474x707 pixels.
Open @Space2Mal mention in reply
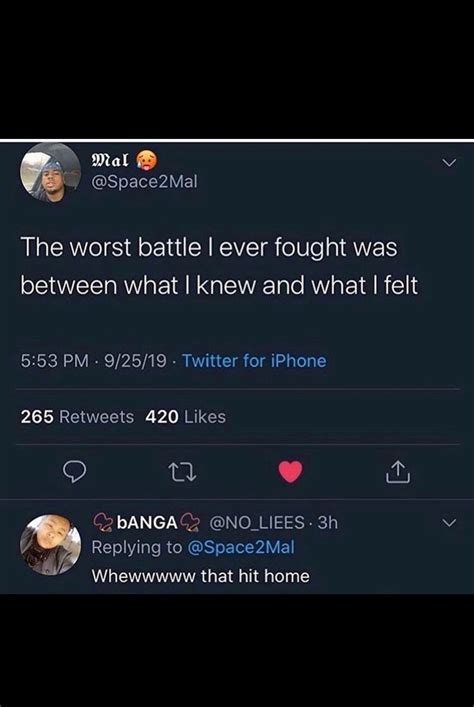pos(240,547)
